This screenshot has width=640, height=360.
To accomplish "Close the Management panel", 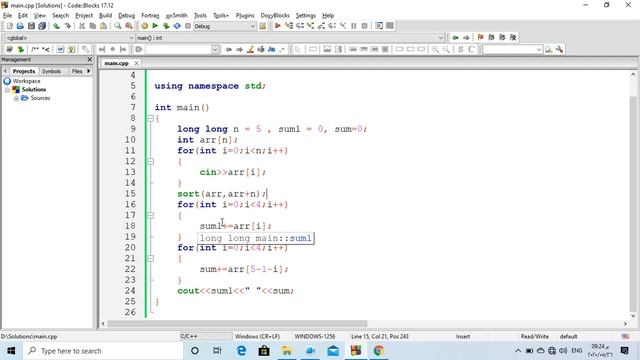I will 90,60.
